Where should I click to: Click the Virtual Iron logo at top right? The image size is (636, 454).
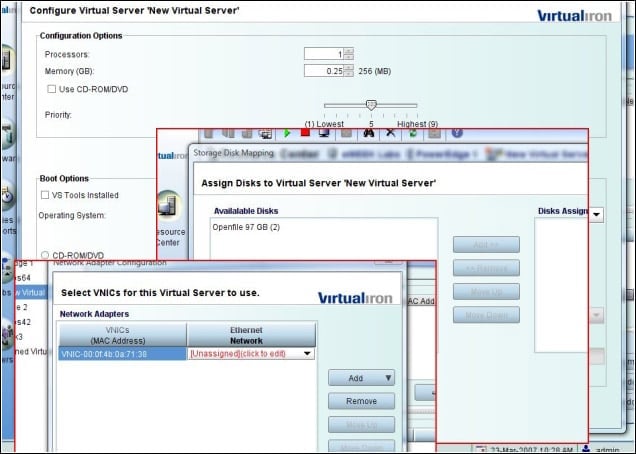pyautogui.click(x=574, y=16)
